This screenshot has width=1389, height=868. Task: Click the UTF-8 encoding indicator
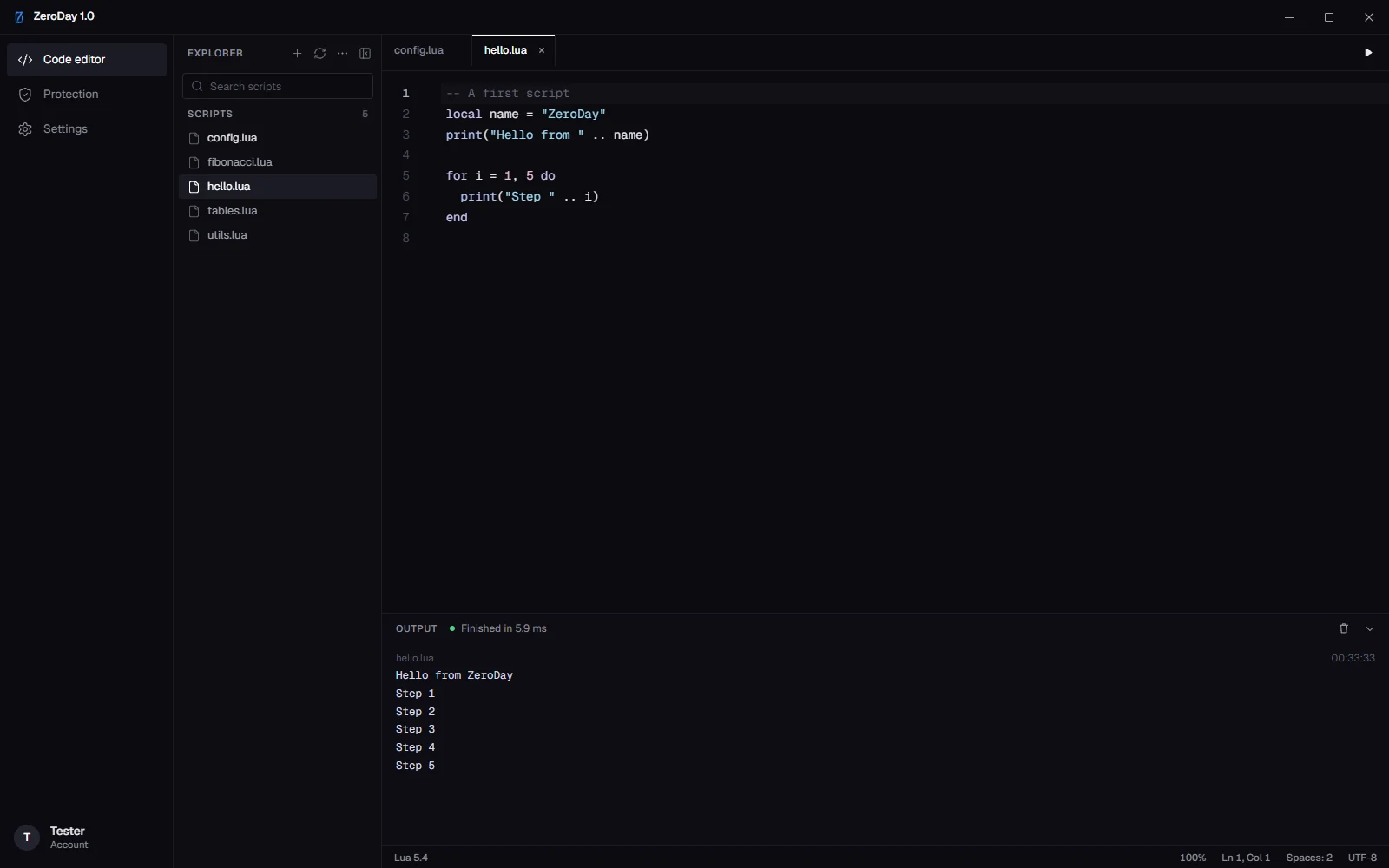pyautogui.click(x=1362, y=858)
